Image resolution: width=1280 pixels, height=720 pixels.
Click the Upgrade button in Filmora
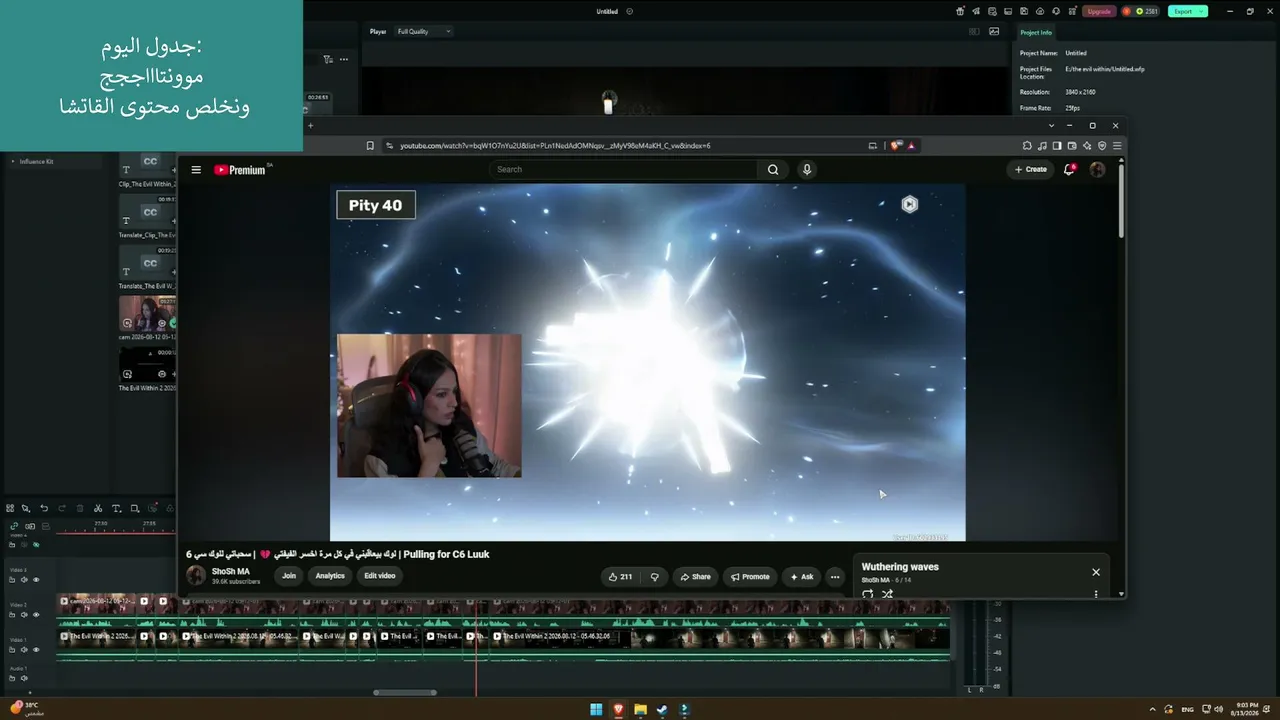coord(1099,11)
